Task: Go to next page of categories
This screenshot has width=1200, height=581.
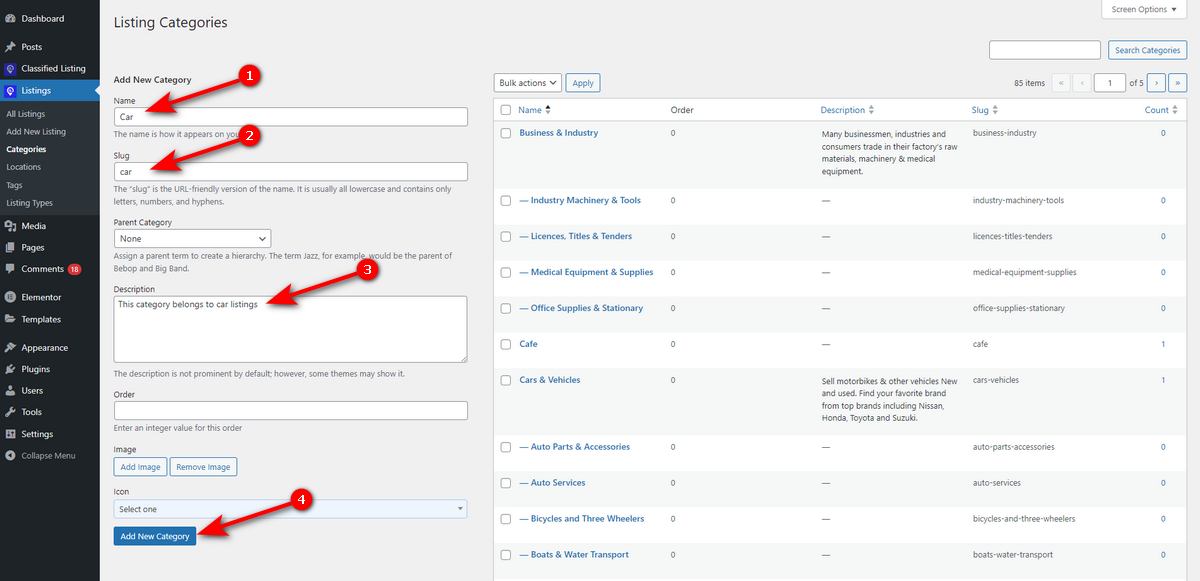Action: pos(1156,83)
